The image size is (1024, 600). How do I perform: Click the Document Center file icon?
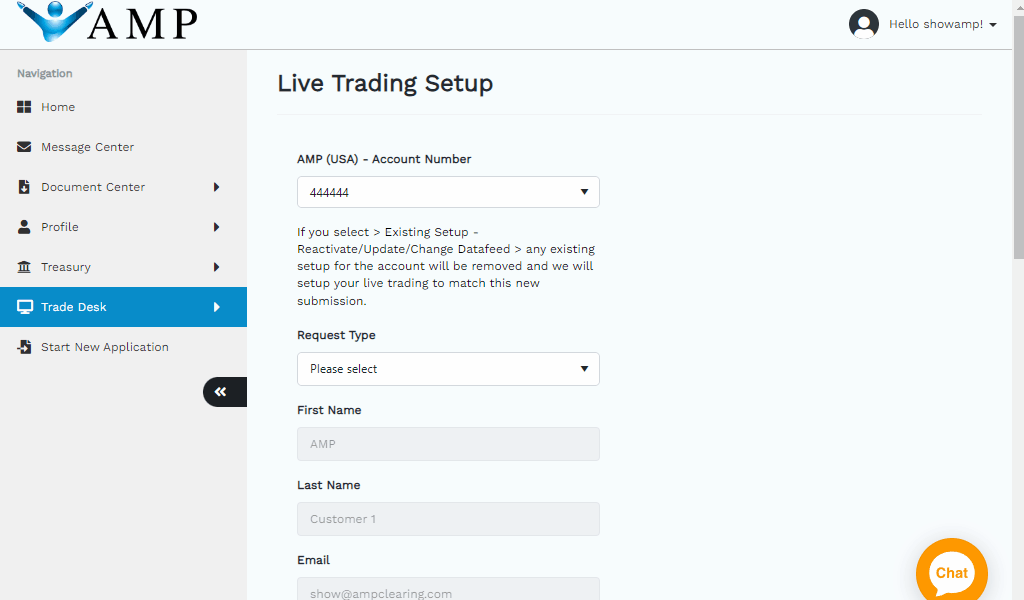click(x=25, y=187)
